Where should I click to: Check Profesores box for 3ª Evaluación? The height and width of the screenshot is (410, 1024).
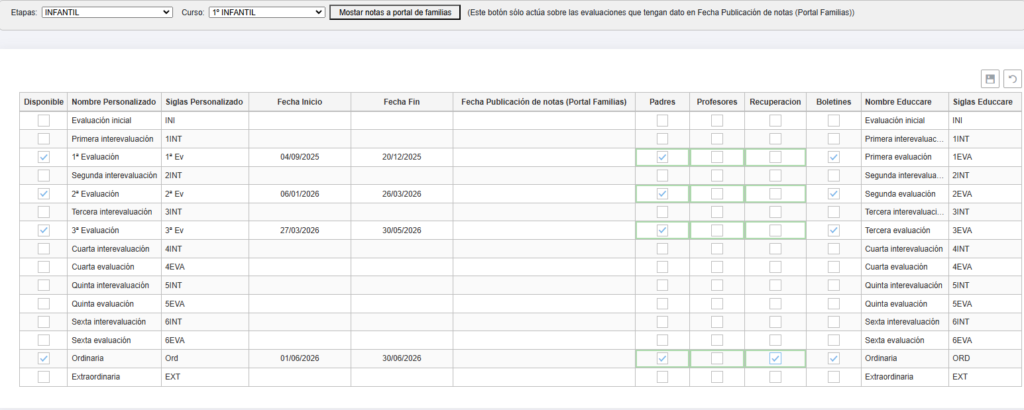(717, 230)
